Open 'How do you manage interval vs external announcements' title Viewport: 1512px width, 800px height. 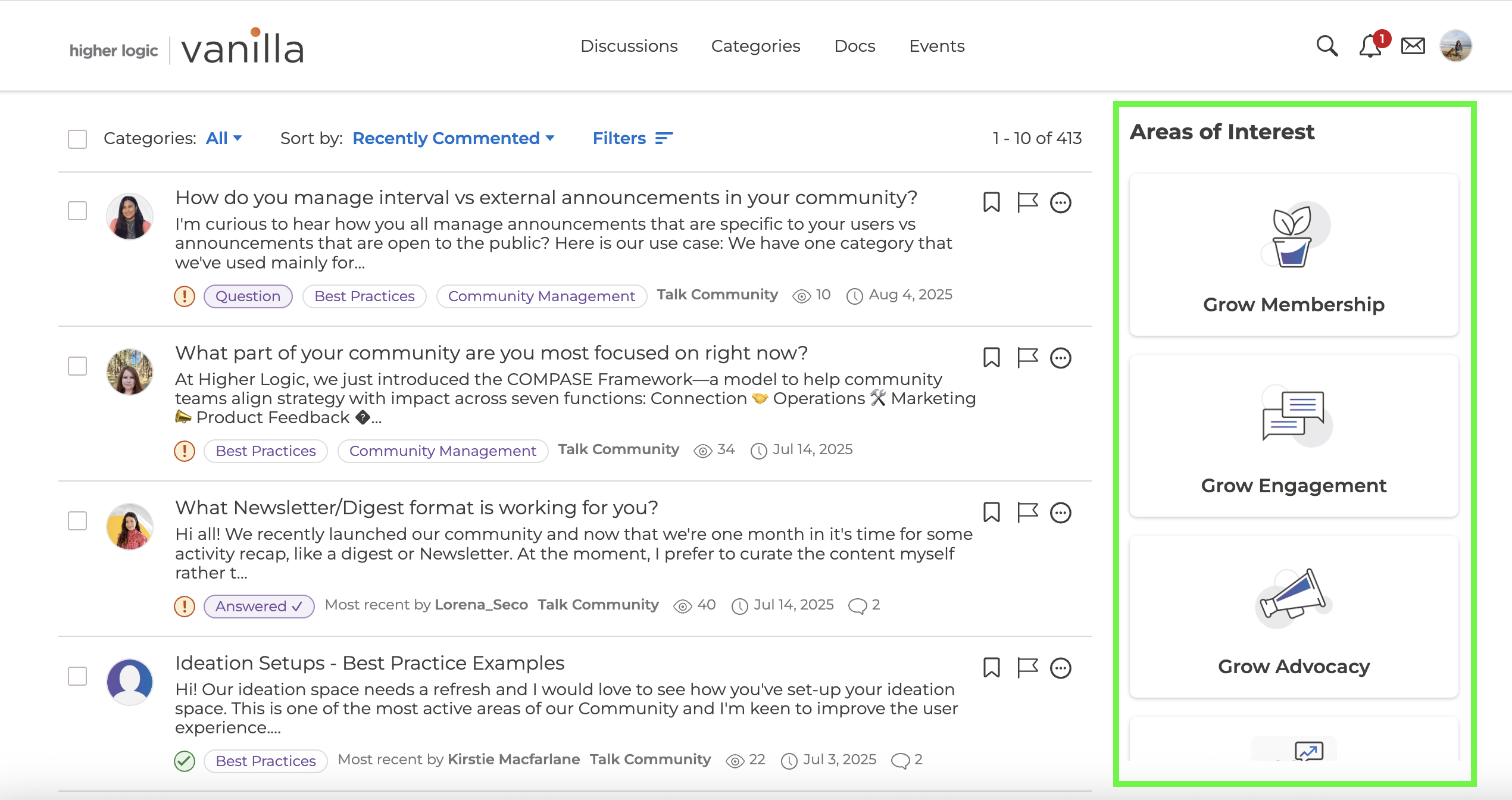click(546, 198)
